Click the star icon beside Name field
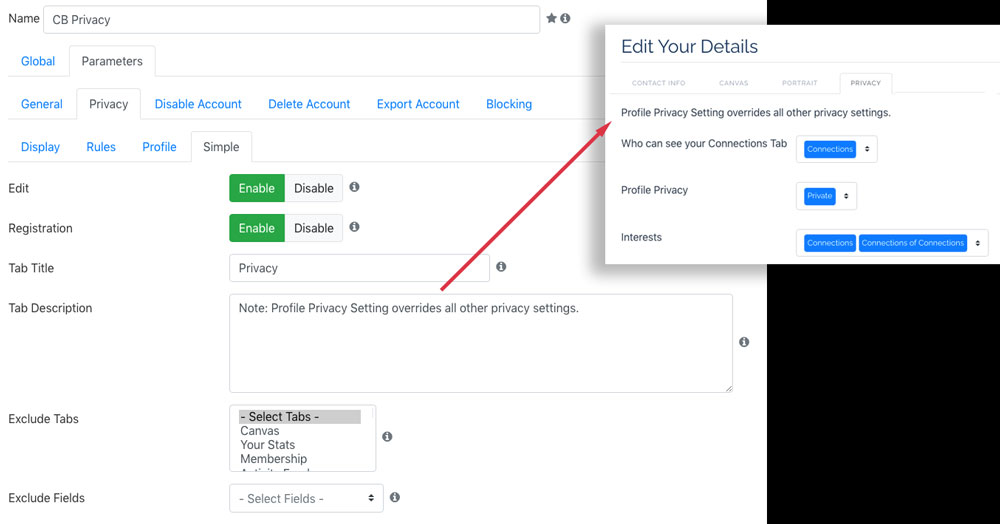 click(x=552, y=18)
